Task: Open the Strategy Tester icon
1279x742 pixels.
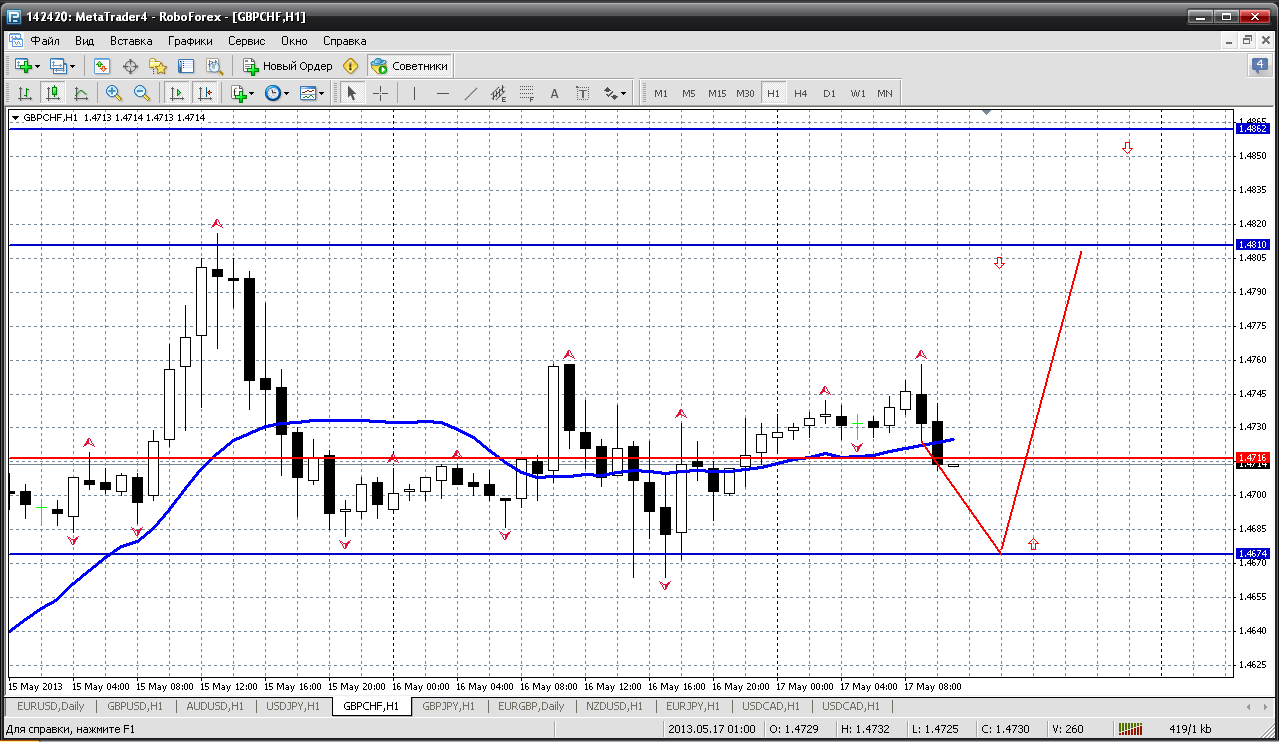Action: pyautogui.click(x=214, y=66)
